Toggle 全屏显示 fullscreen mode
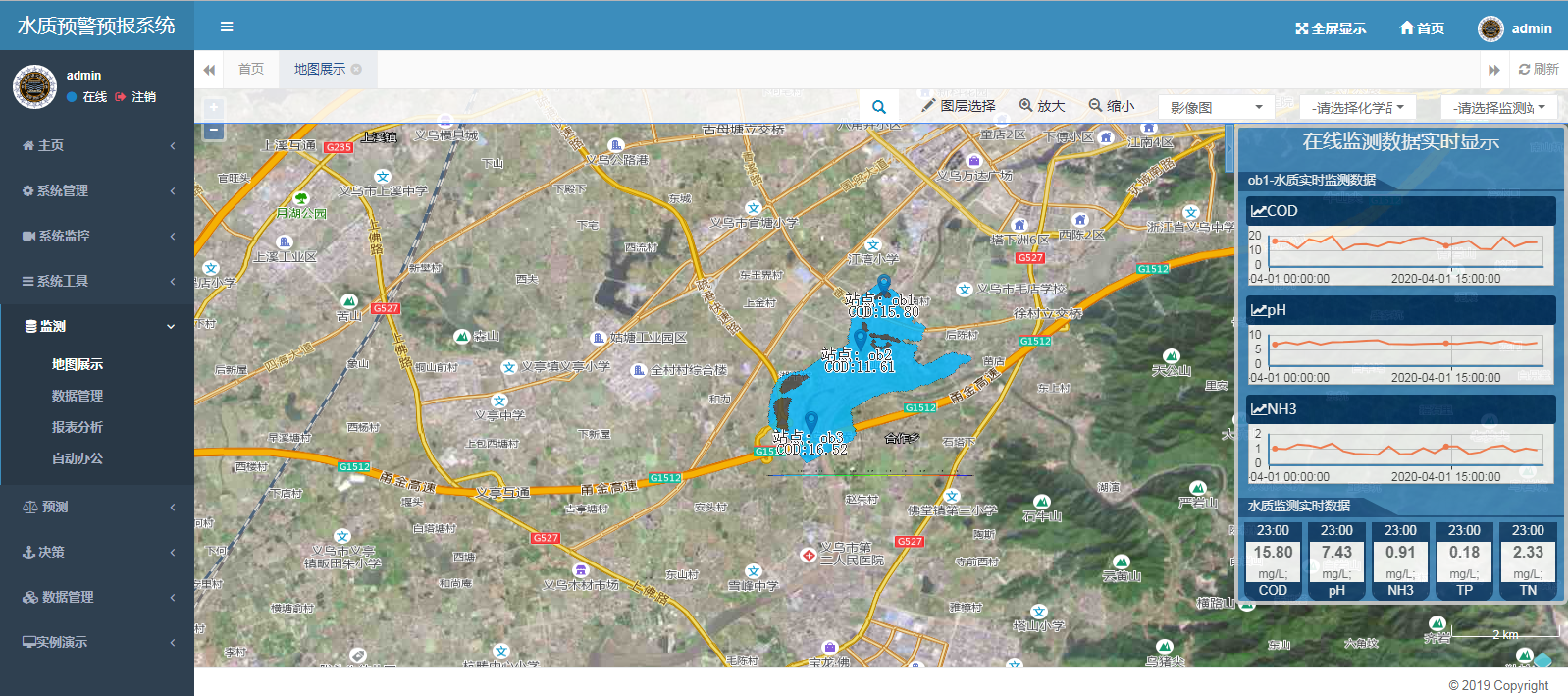Viewport: 1568px width, 696px height. click(1331, 28)
